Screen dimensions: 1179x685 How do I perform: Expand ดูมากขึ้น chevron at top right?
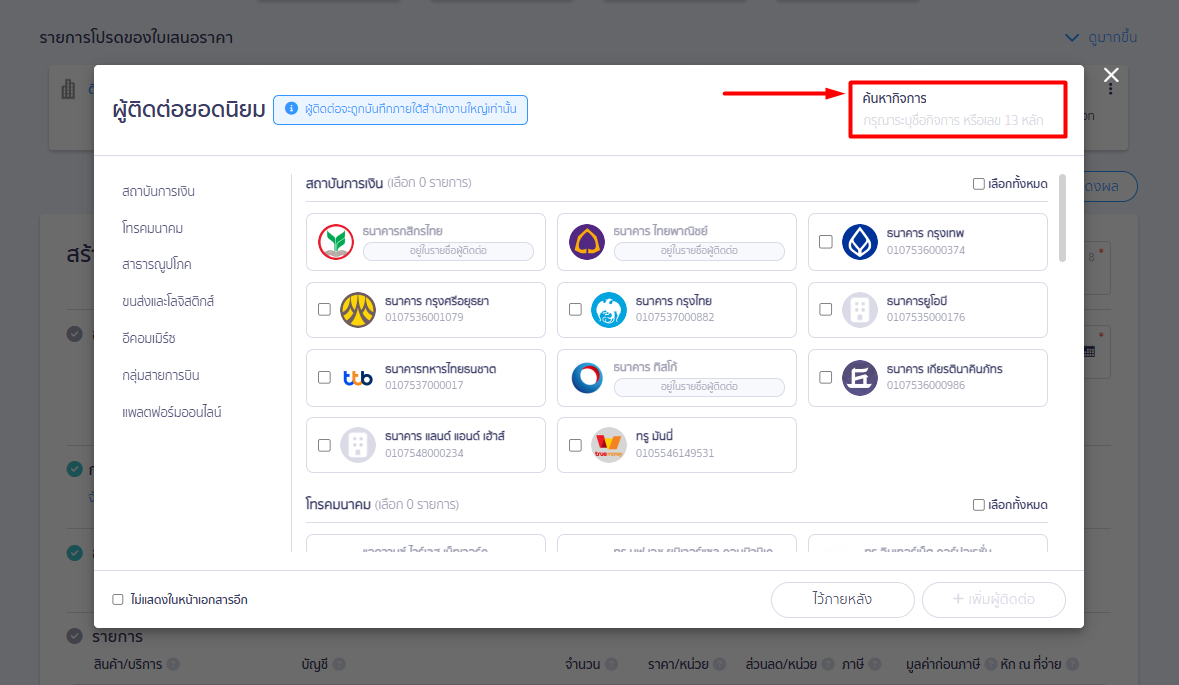point(1072,38)
